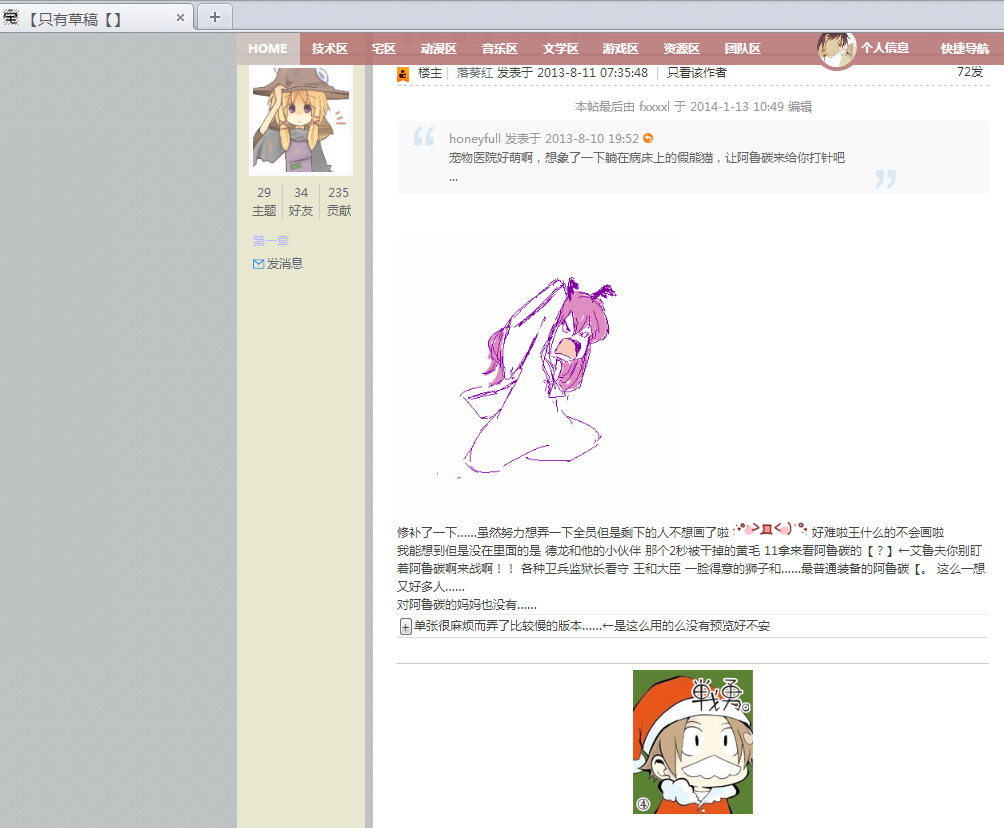Viewport: 1004px width, 828px height.
Task: Click the Santa hat signature image
Action: pyautogui.click(x=692, y=741)
